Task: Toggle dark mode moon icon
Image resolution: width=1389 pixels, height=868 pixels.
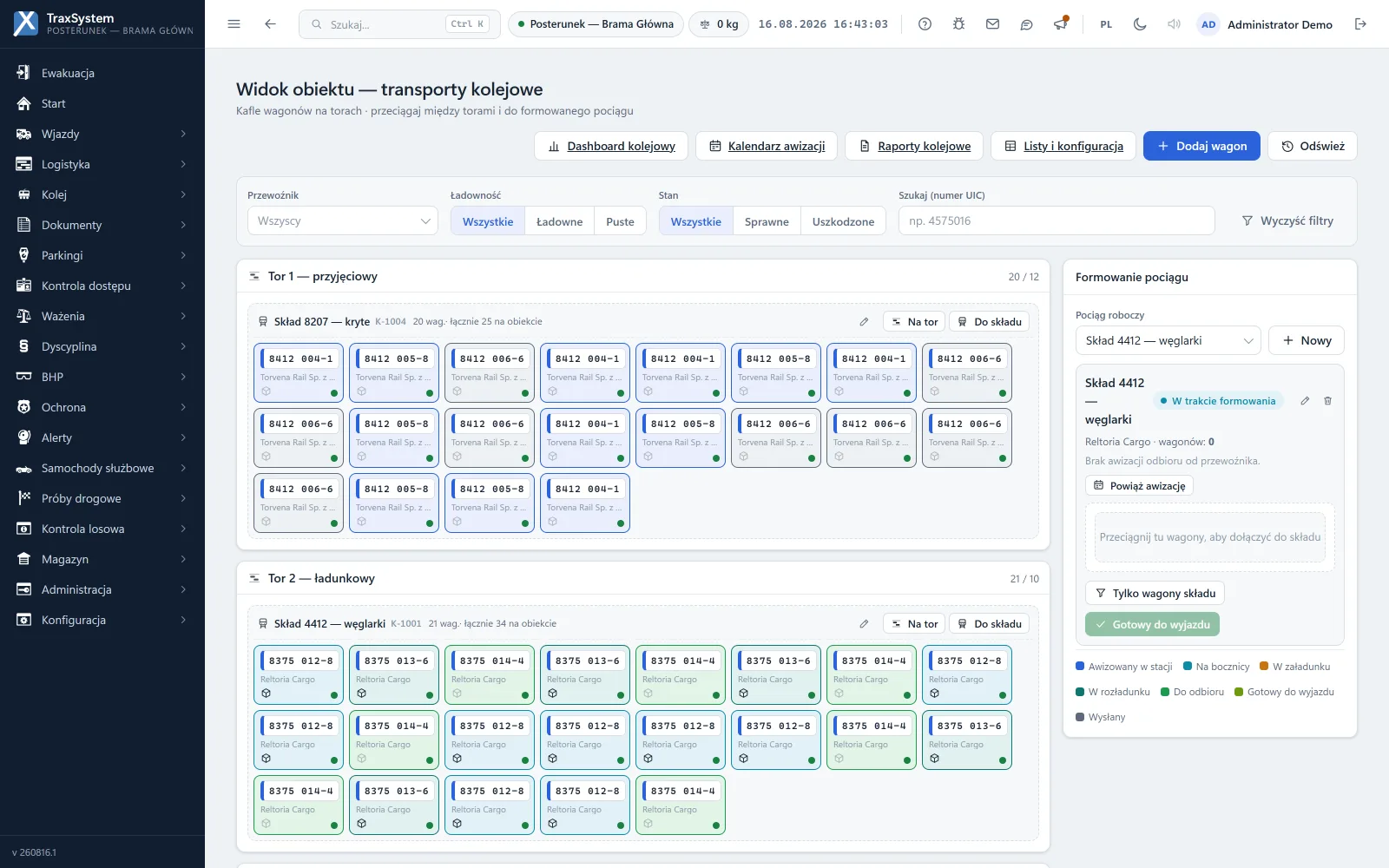Action: [1140, 24]
